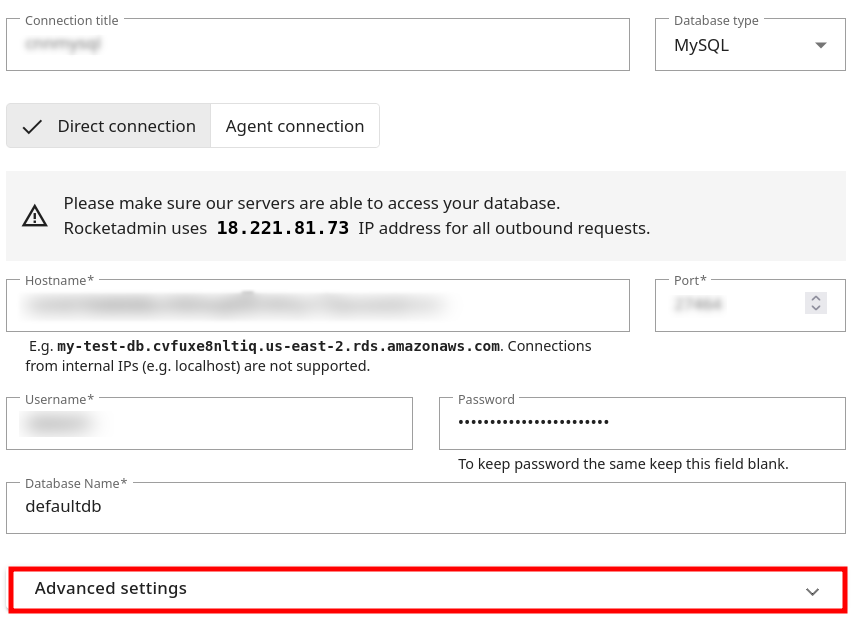Decrease the Port value with down arrow
Image resolution: width=853 pixels, height=622 pixels.
[x=816, y=308]
